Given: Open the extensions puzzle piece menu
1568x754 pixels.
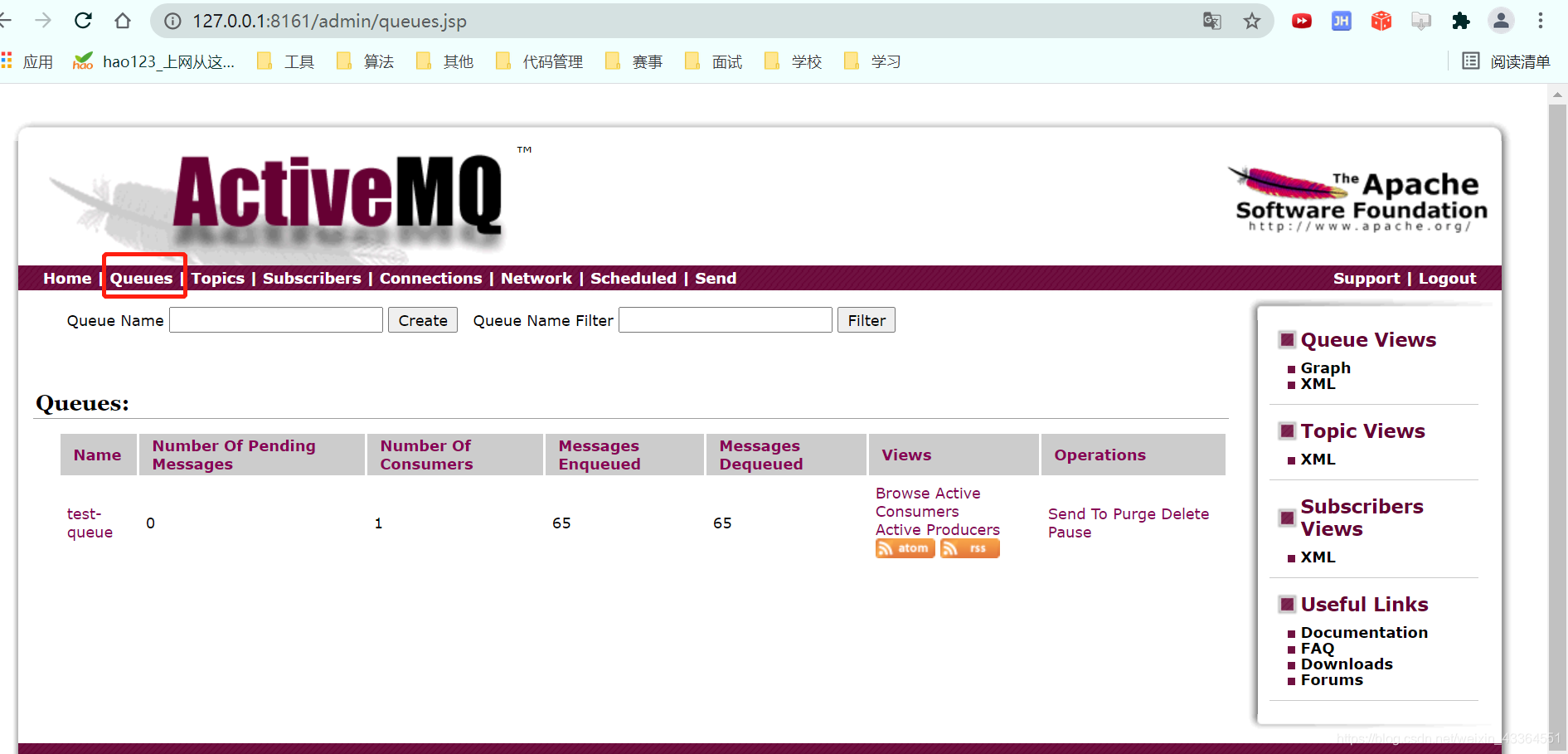Looking at the screenshot, I should tap(1461, 21).
